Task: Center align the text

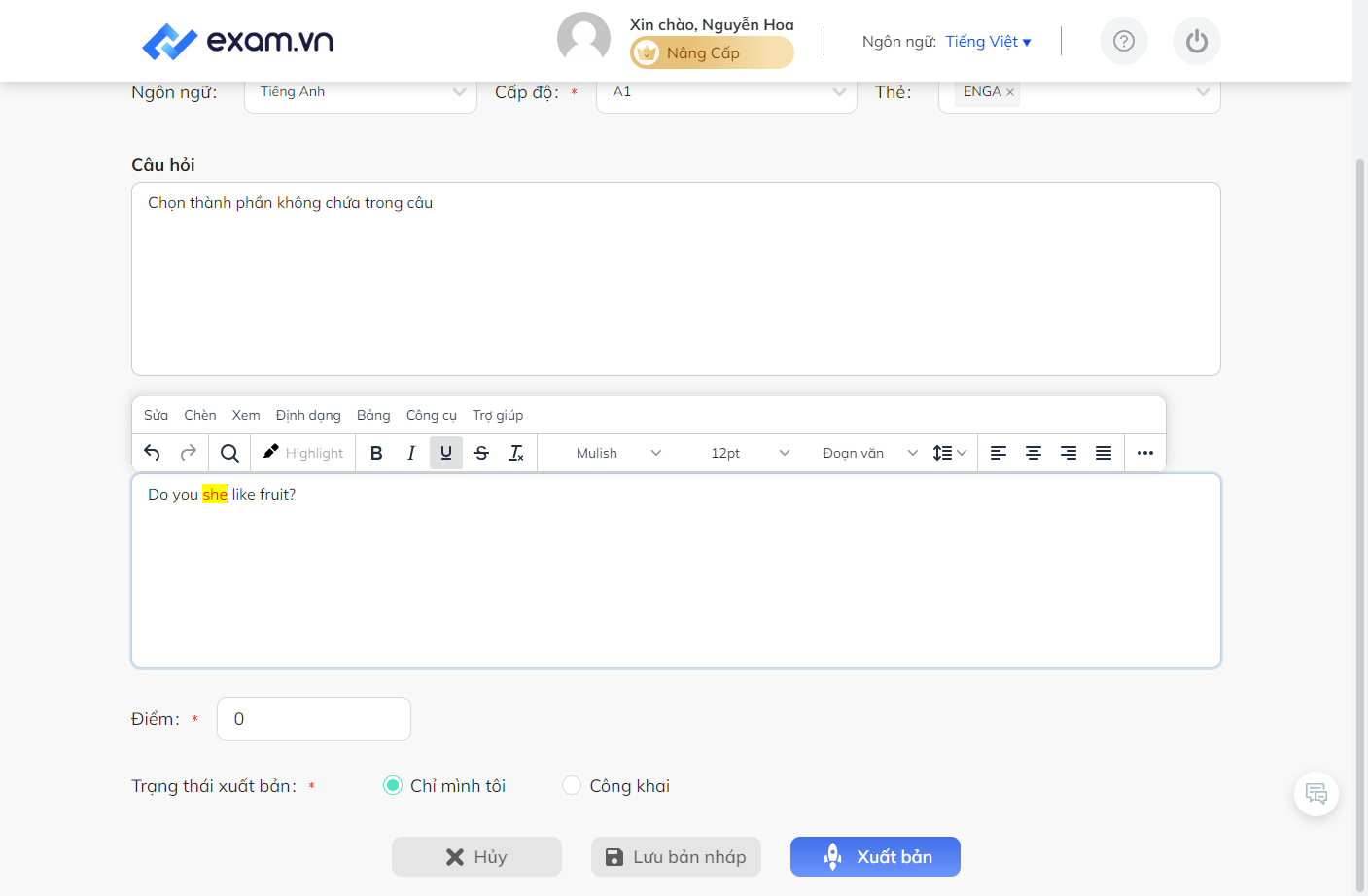Action: pos(1034,453)
